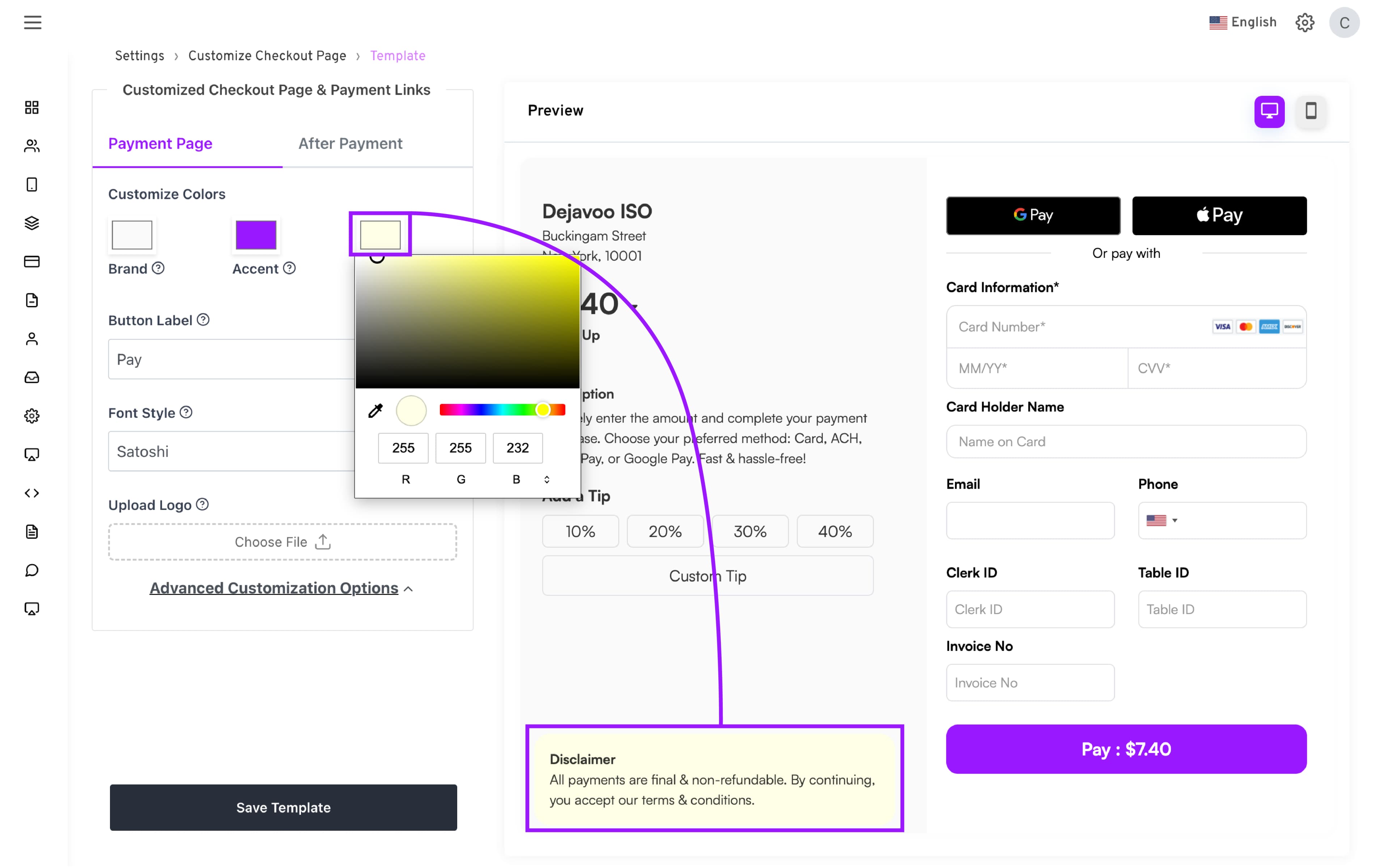Switch preview to mobile view
The image size is (1389, 868).
coord(1311,111)
